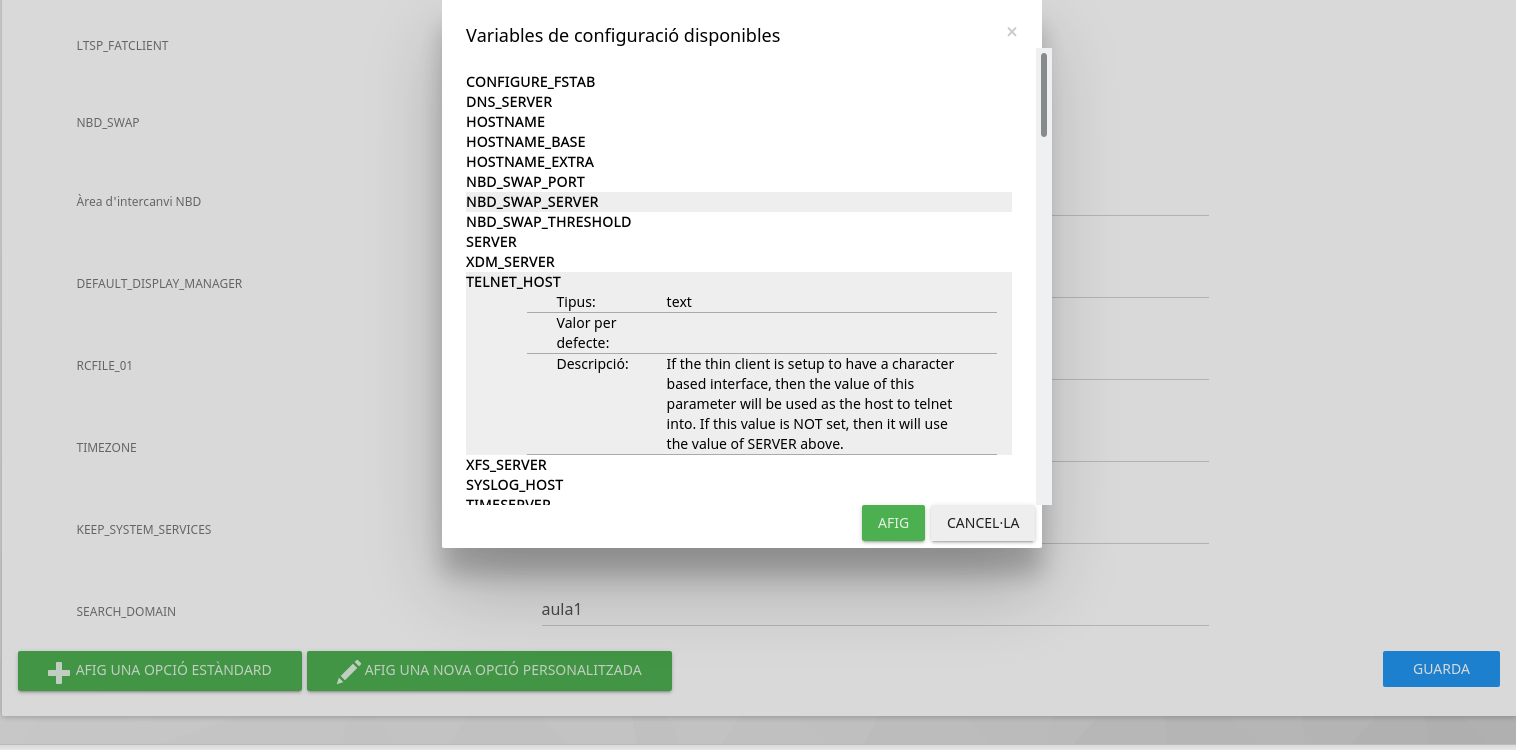The width and height of the screenshot is (1516, 750).
Task: Choose XDM_SERVER in the list
Action: pyautogui.click(x=510, y=262)
